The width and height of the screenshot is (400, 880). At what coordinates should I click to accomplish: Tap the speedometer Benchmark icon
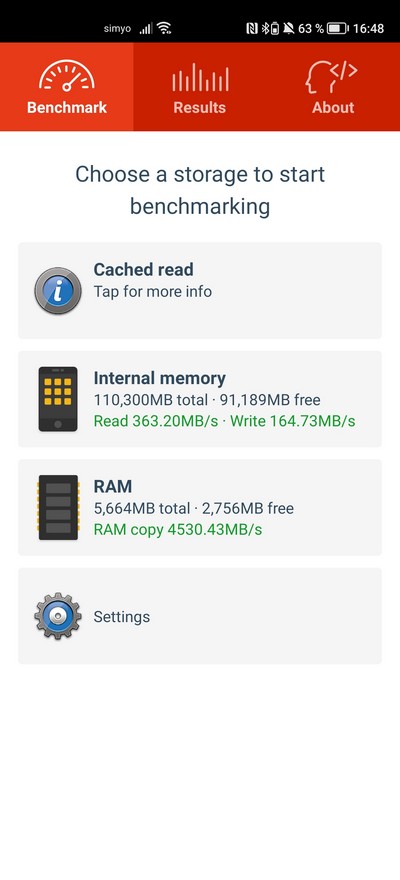click(x=67, y=76)
